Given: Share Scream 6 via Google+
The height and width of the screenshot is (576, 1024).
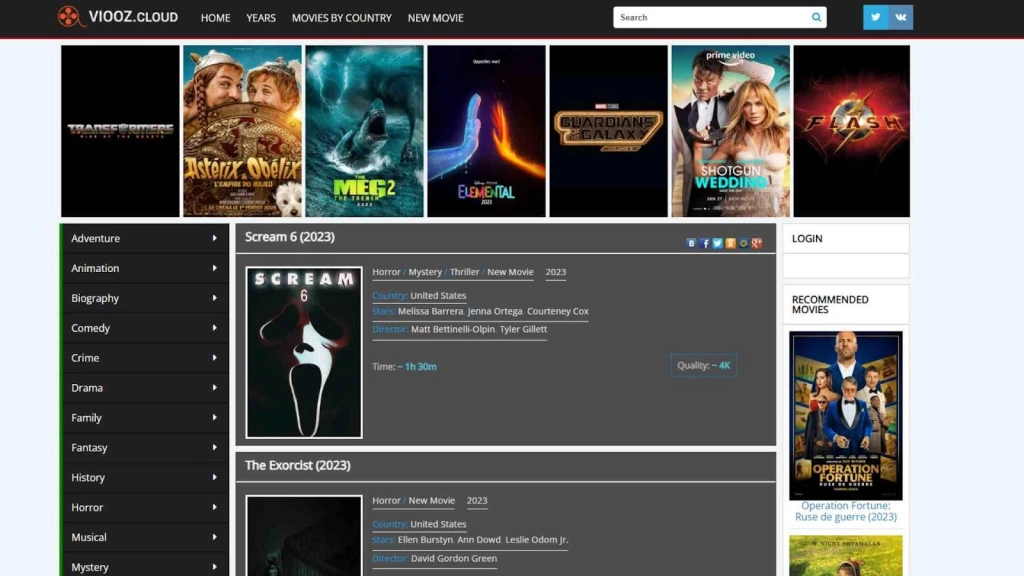Looking at the screenshot, I should pos(756,243).
